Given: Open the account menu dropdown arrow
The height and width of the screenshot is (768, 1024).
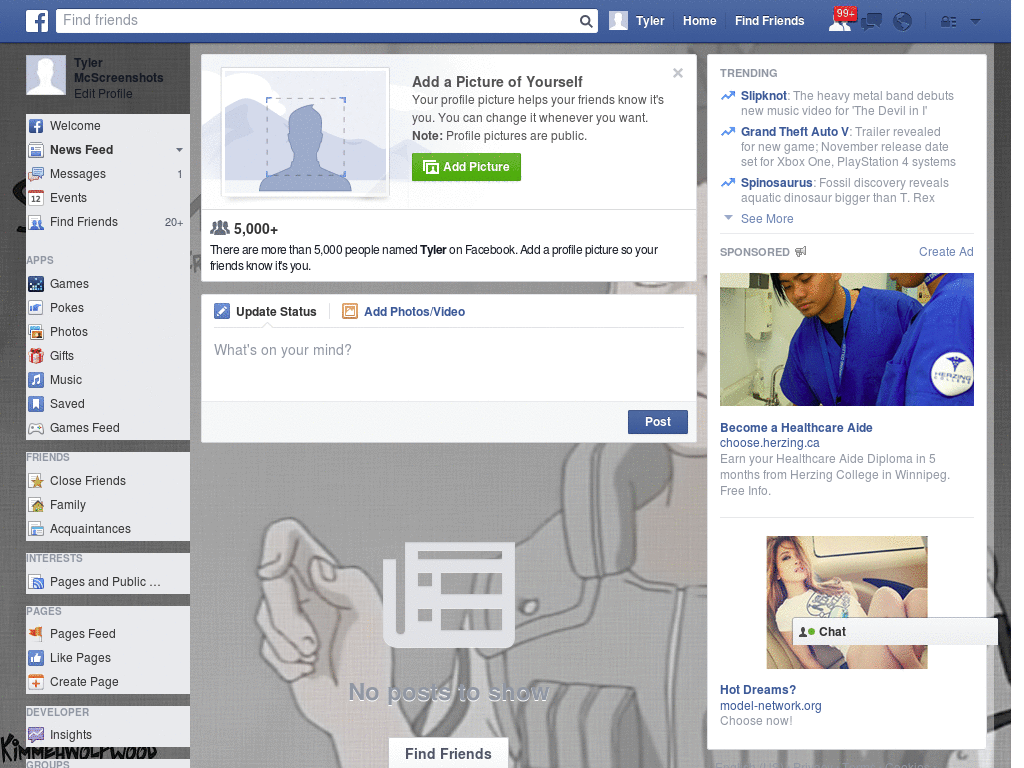Looking at the screenshot, I should (x=976, y=22).
